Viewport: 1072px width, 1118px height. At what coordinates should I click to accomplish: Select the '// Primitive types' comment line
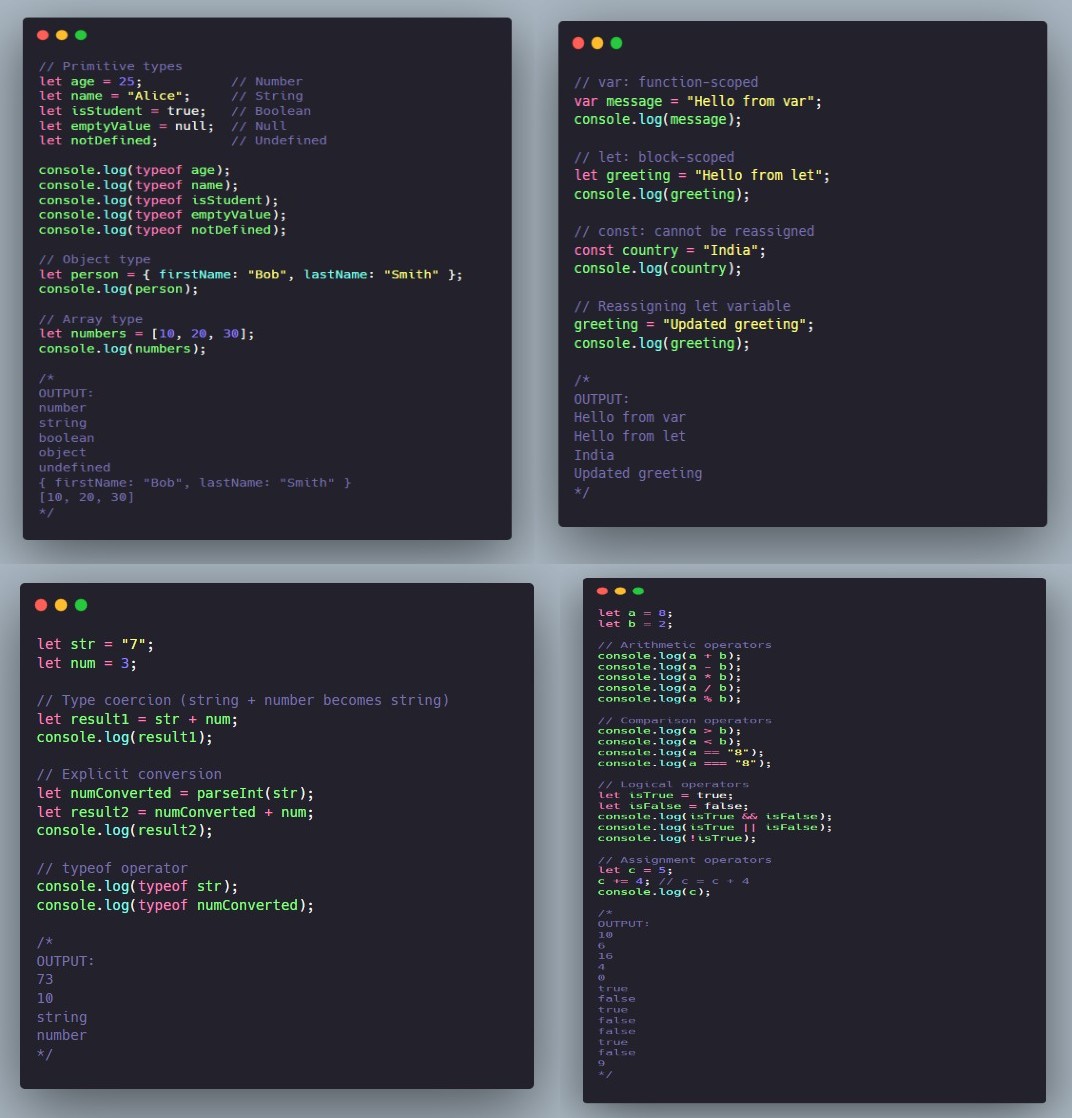(111, 66)
